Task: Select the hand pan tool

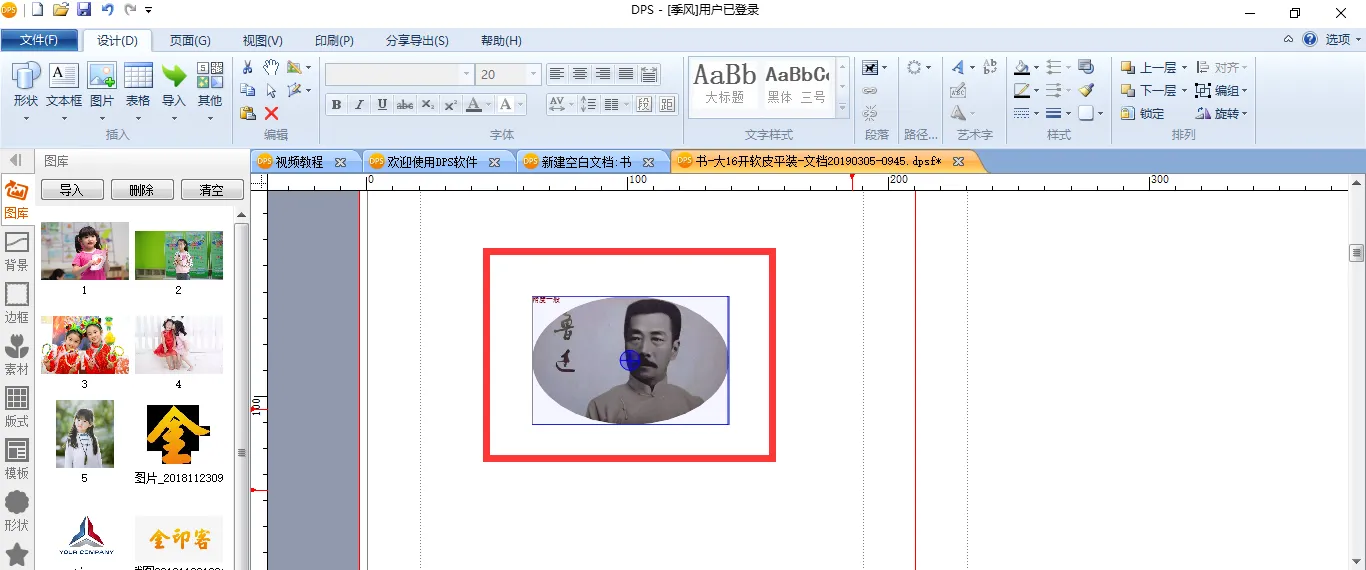Action: coord(271,67)
